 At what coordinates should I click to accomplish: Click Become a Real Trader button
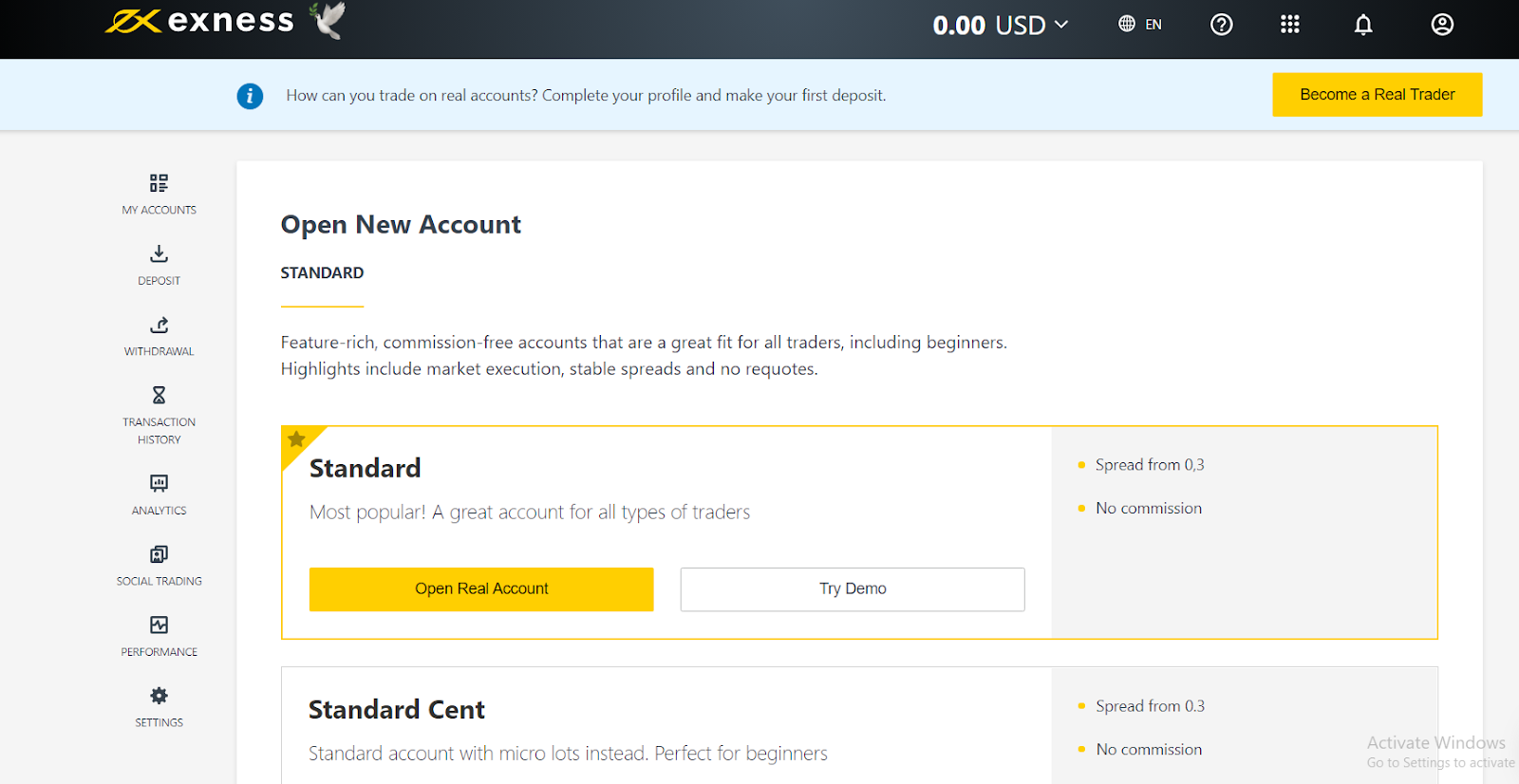pyautogui.click(x=1377, y=95)
